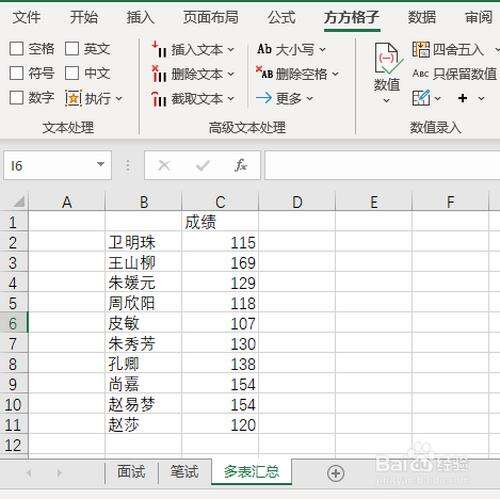The height and width of the screenshot is (499, 500).
Task: Click the 截取文本 extract text icon
Action: click(159, 99)
